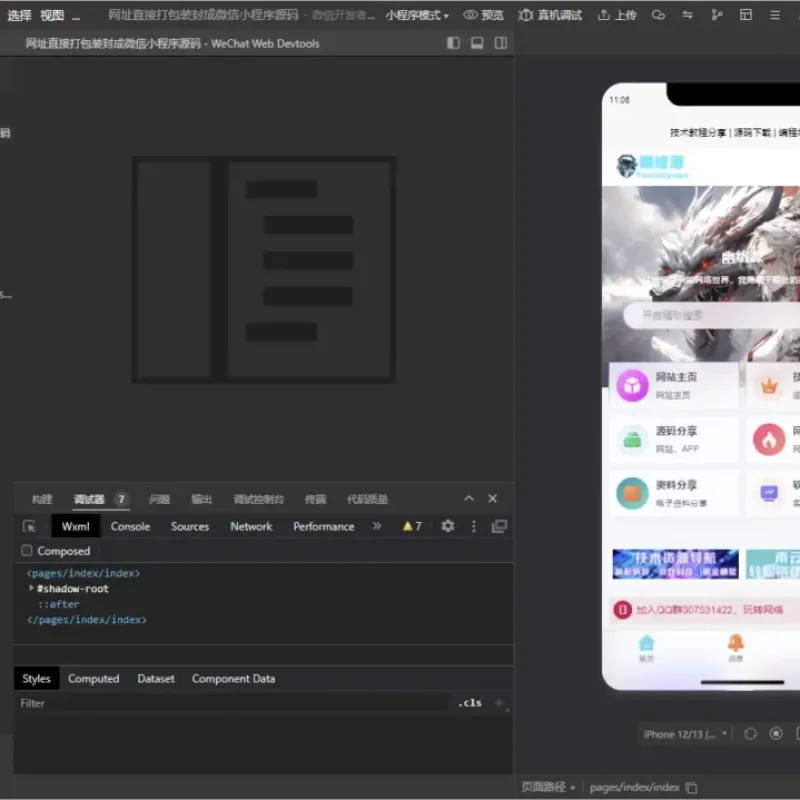Viewport: 800px width, 800px height.
Task: Open the overflow menu next to 视图
Action: 76,16
